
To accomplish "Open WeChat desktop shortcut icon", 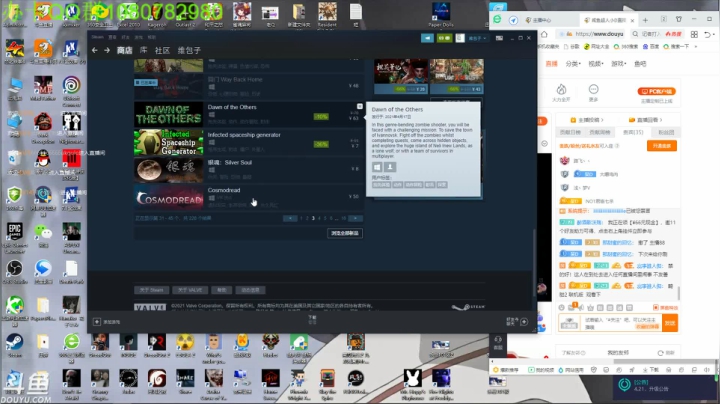I will pyautogui.click(x=43, y=235).
